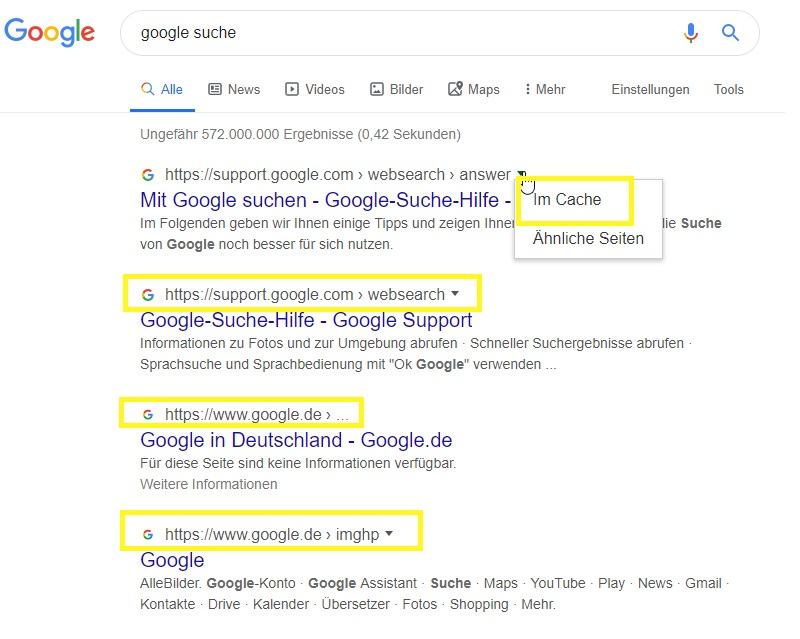This screenshot has width=800, height=639.
Task: Open Einstellungen settings menu
Action: click(650, 89)
